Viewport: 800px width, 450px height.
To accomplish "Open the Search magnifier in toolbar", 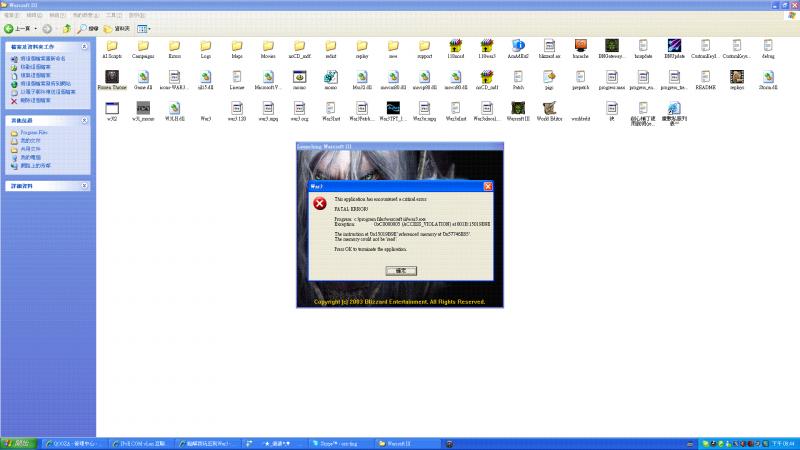I will 88,29.
